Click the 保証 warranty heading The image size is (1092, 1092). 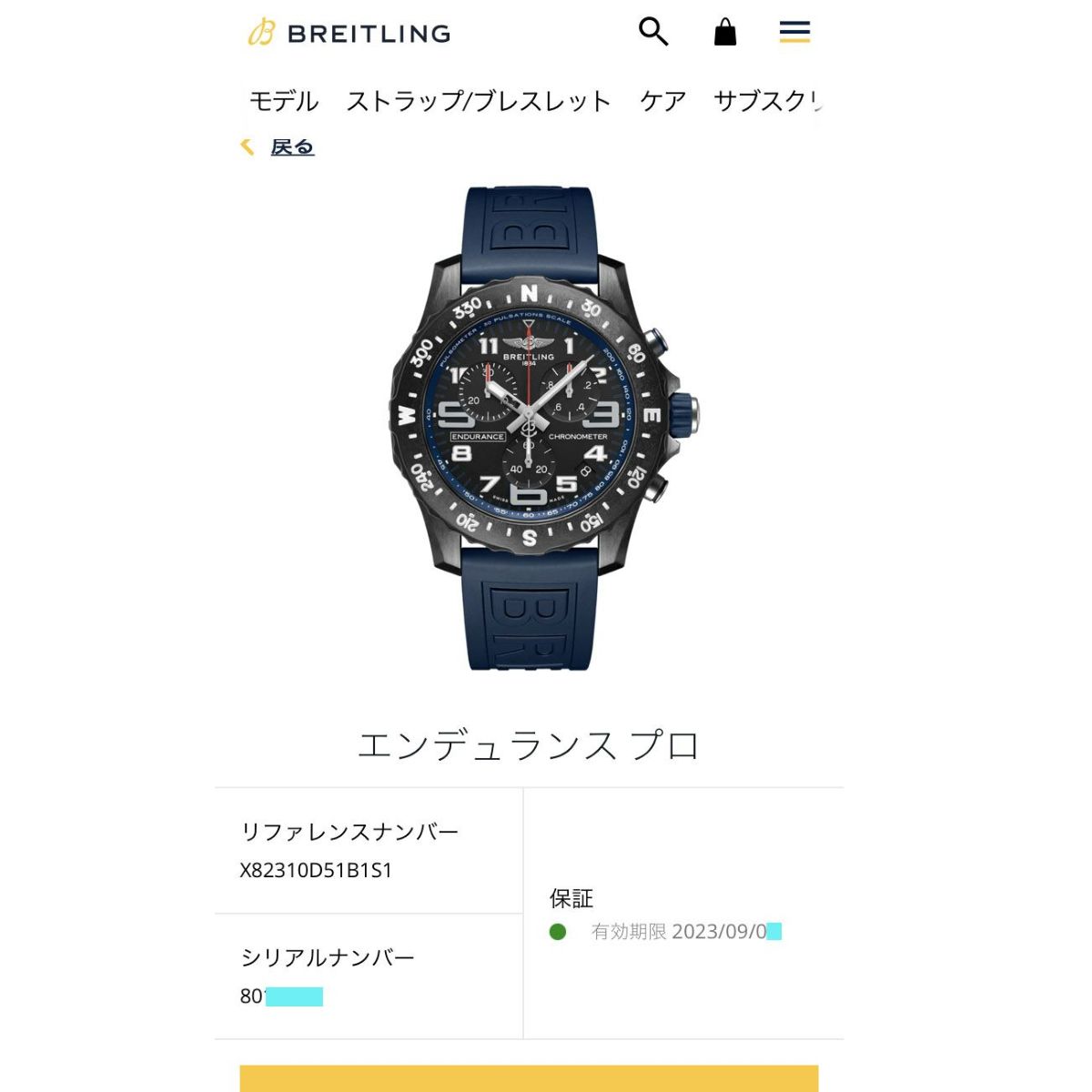tap(571, 898)
